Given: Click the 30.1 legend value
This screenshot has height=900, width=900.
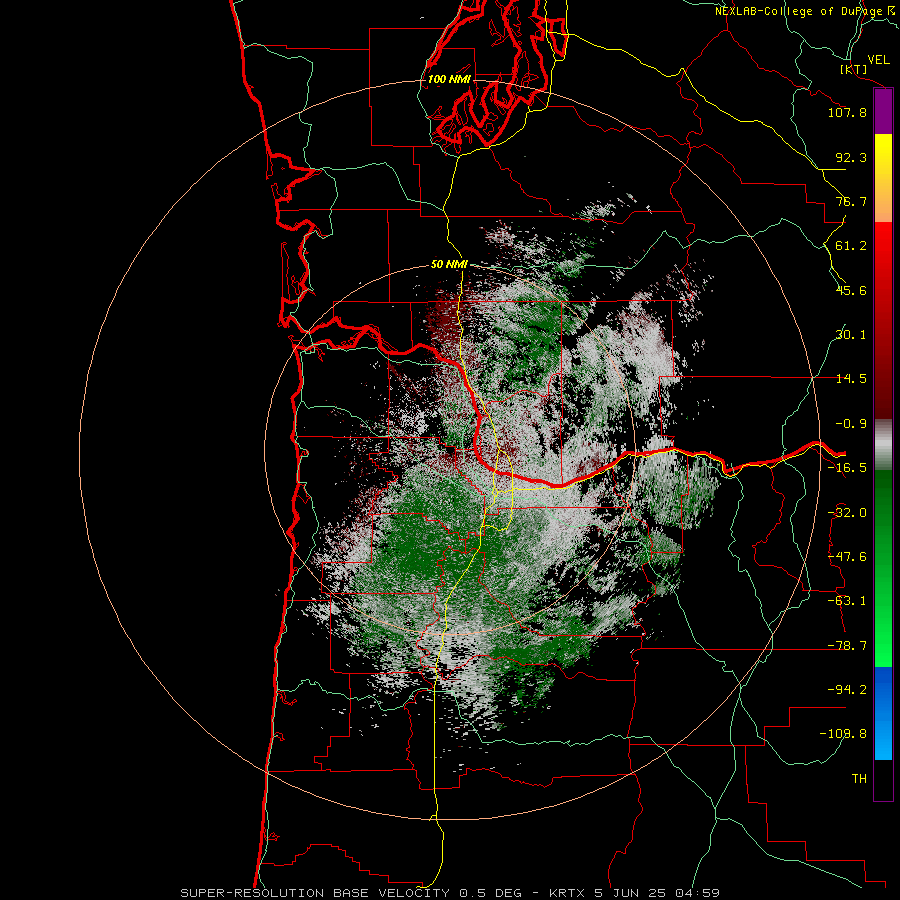Looking at the screenshot, I should 851,335.
